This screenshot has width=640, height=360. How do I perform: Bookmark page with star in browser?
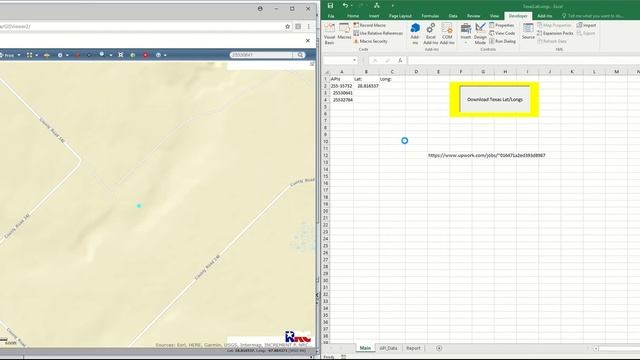287,27
